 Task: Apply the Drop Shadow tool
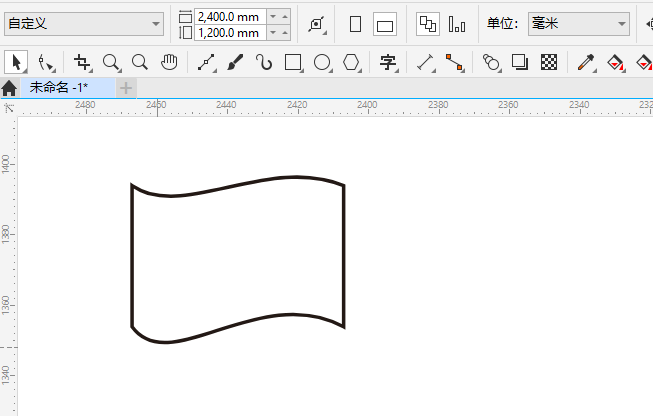coord(520,62)
